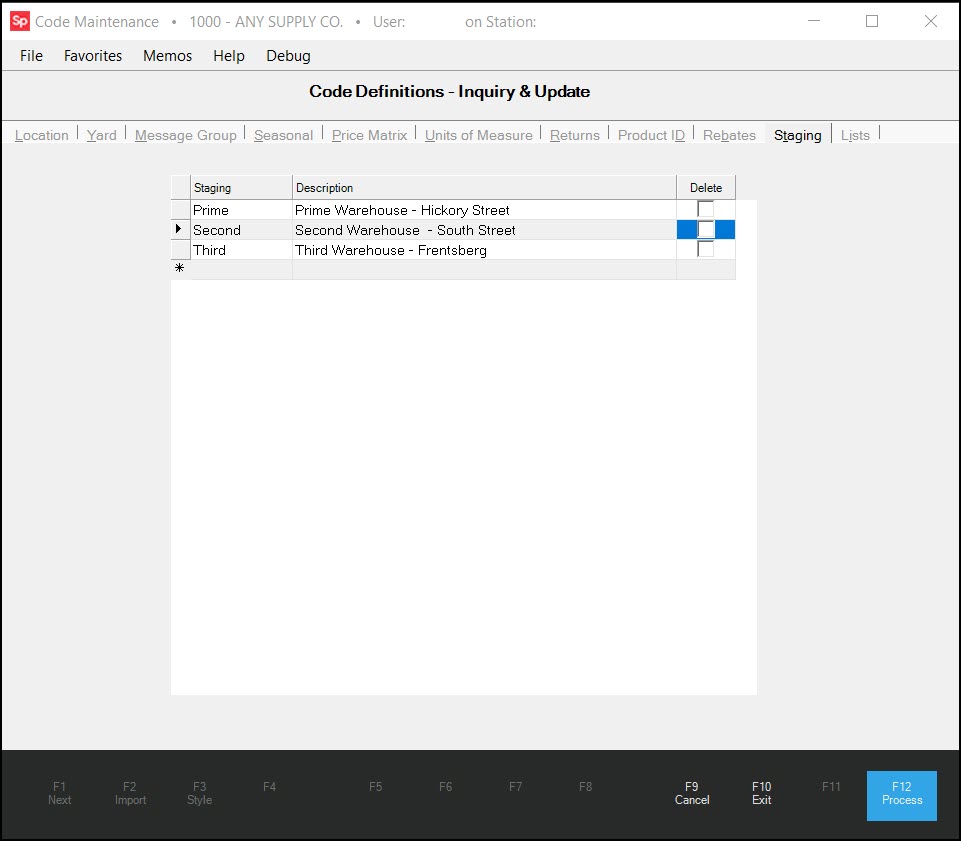Mark Third warehouse for deletion
Viewport: 961px width, 841px height.
[706, 249]
